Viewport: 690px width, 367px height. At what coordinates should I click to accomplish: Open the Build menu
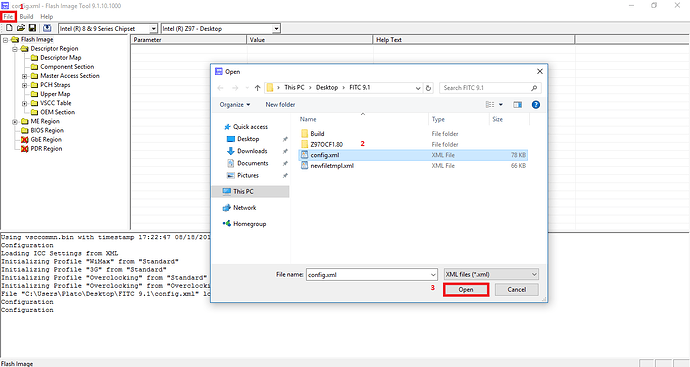[26, 17]
